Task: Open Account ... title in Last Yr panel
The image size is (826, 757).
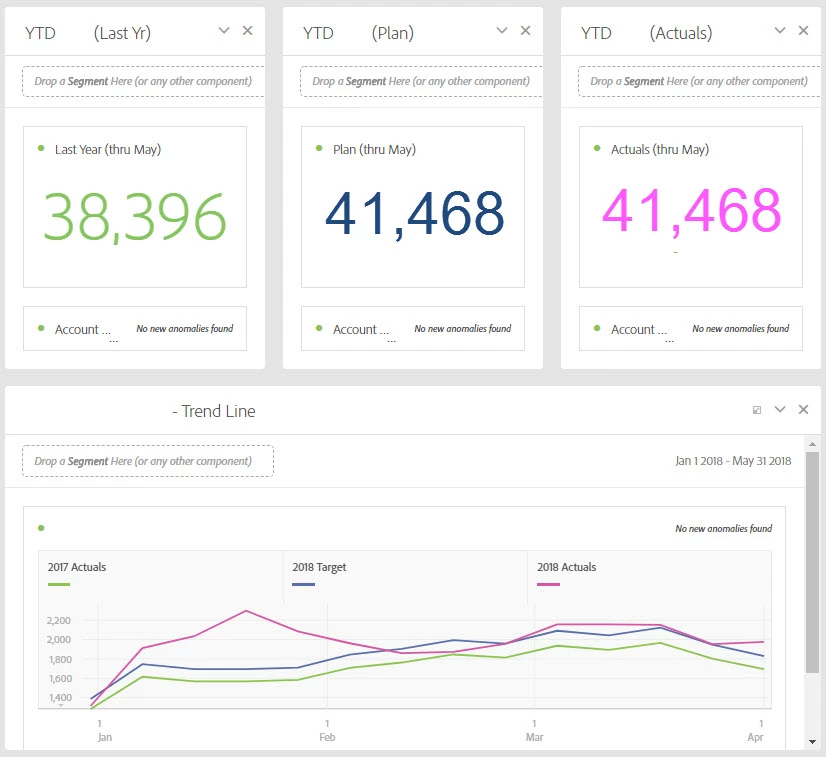Action: [83, 330]
